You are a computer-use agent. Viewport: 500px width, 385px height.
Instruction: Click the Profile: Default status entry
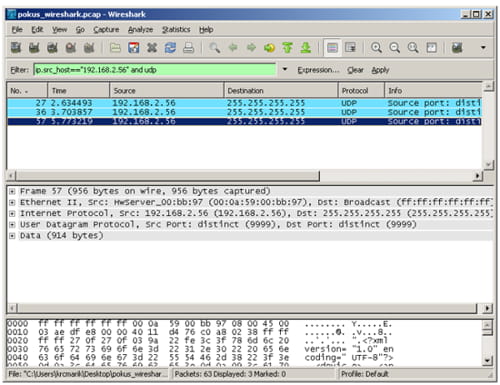point(365,374)
